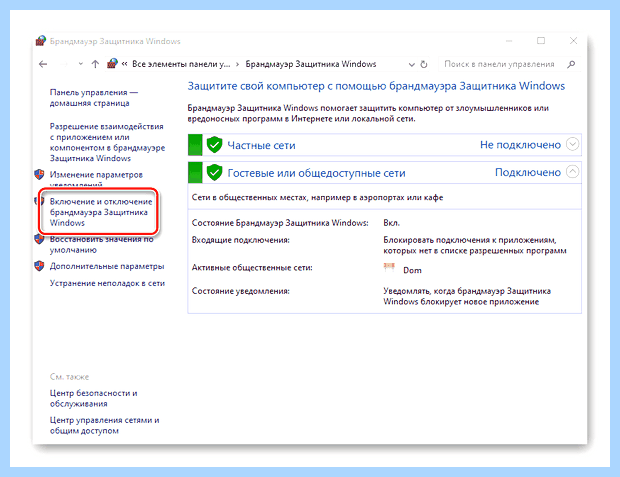Screen dimensions: 620x477
Task: Click 'Сети в общественных местах' description text
Action: point(317,197)
